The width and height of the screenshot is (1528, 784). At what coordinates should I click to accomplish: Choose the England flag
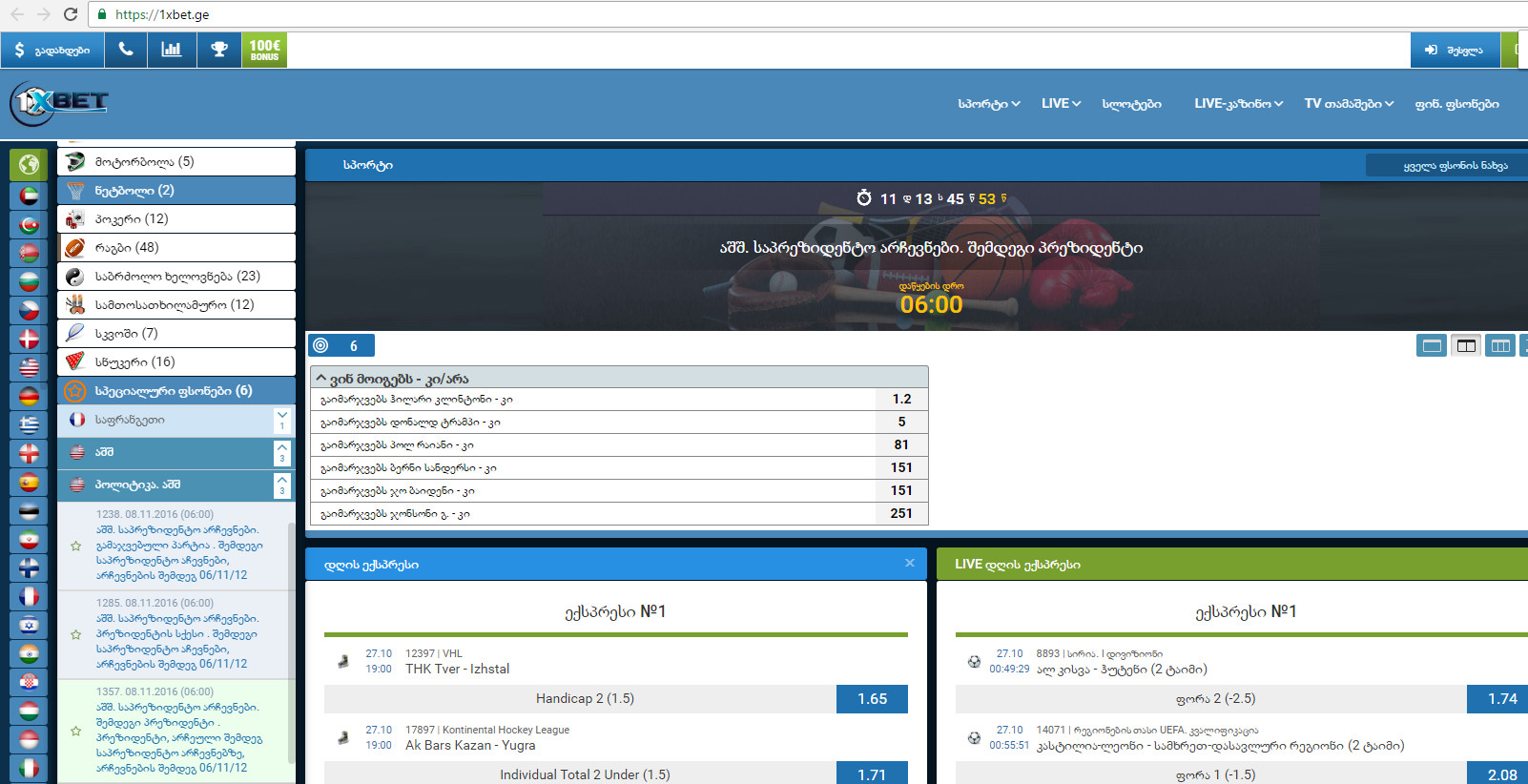[30, 454]
